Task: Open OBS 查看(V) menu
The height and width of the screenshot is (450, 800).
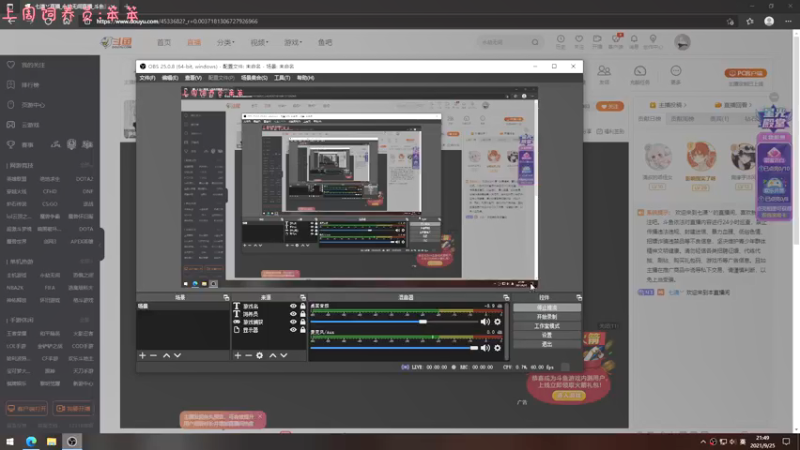Action: (x=193, y=78)
